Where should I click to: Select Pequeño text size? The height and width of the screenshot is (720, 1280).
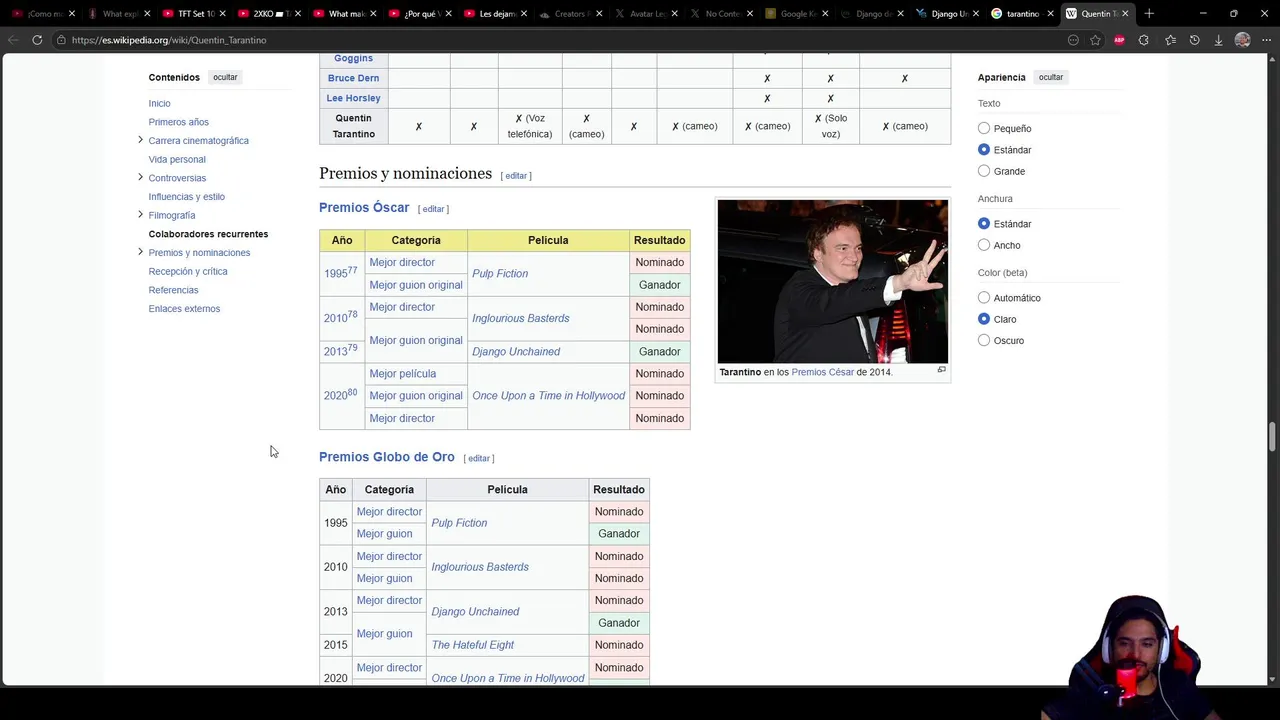coord(984,128)
